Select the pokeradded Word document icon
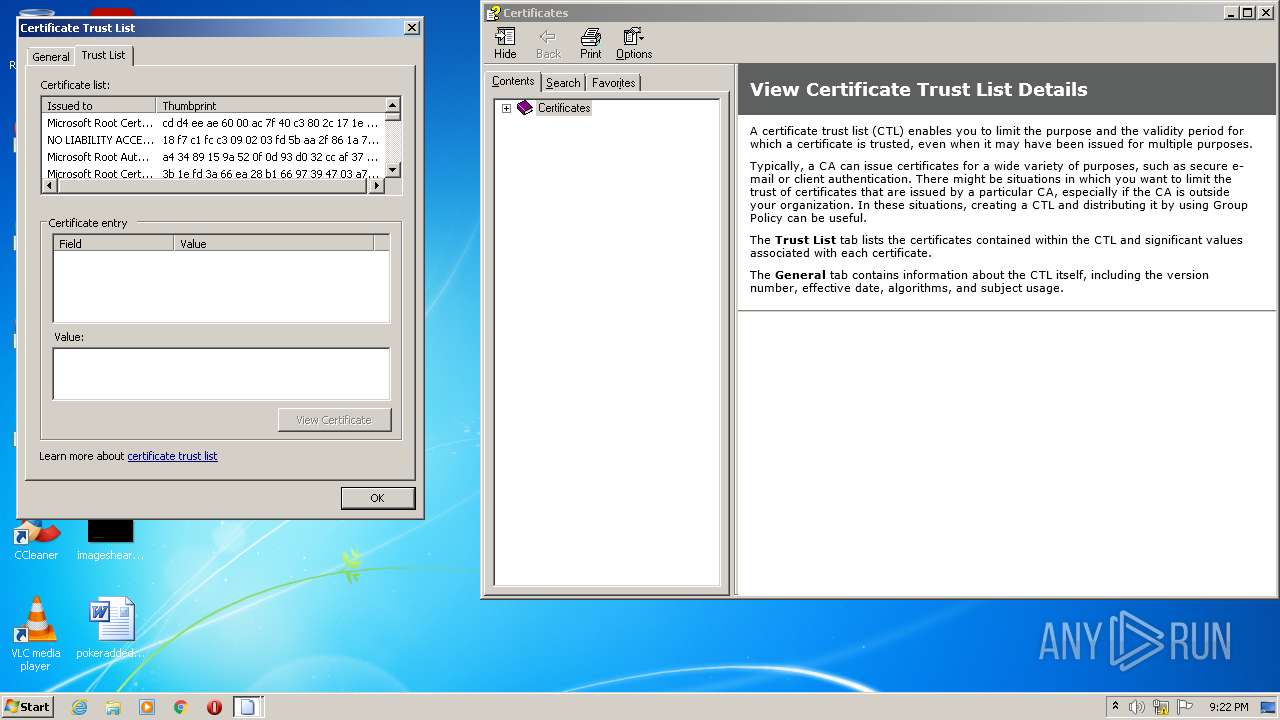Screen dimensions: 1280x720 click(x=111, y=628)
